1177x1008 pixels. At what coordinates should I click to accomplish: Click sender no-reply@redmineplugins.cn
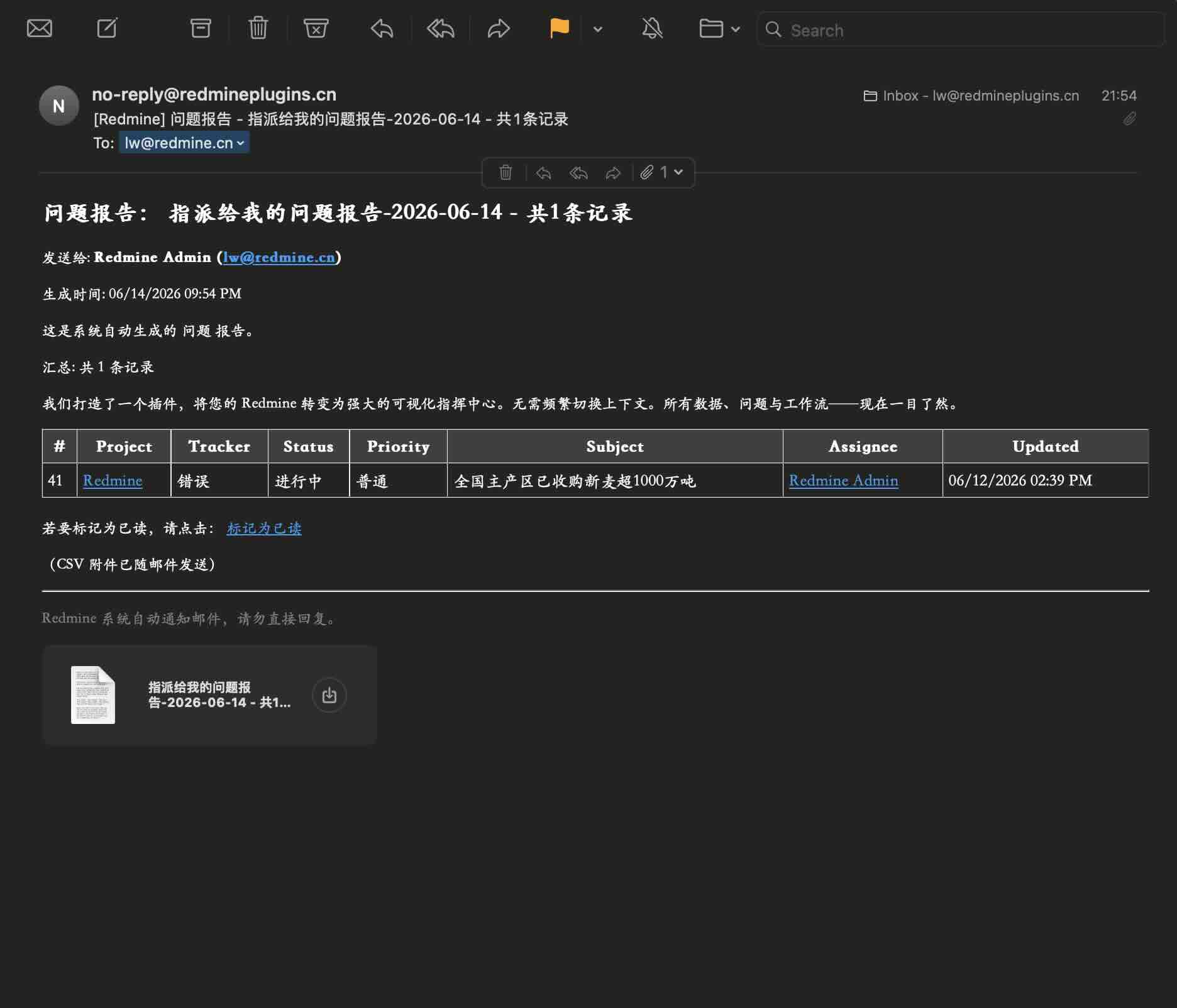(x=214, y=94)
